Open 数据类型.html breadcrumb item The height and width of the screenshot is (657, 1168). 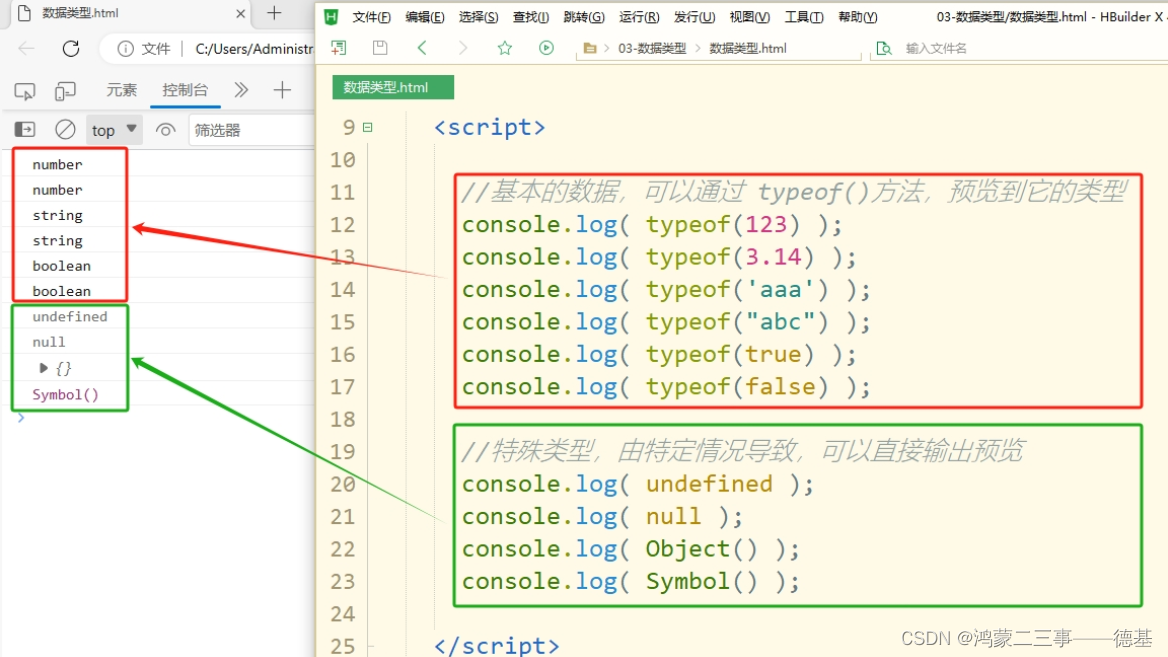[748, 48]
